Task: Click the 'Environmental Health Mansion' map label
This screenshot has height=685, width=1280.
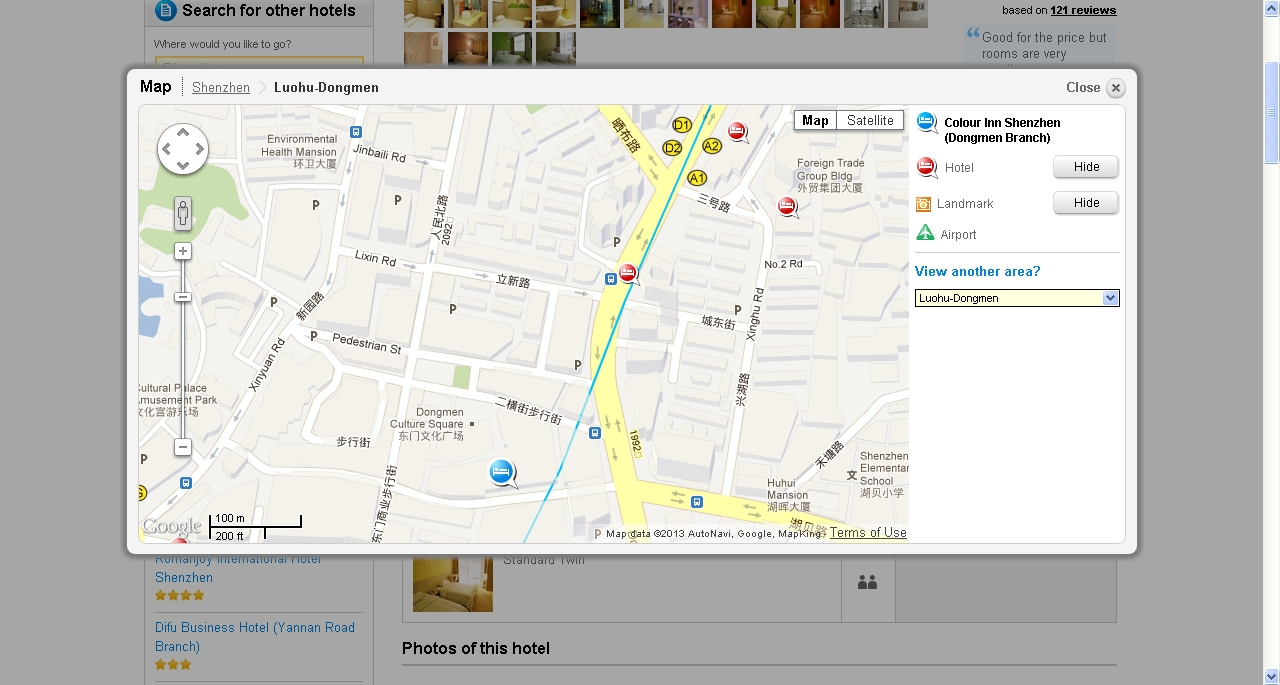Action: tap(301, 152)
